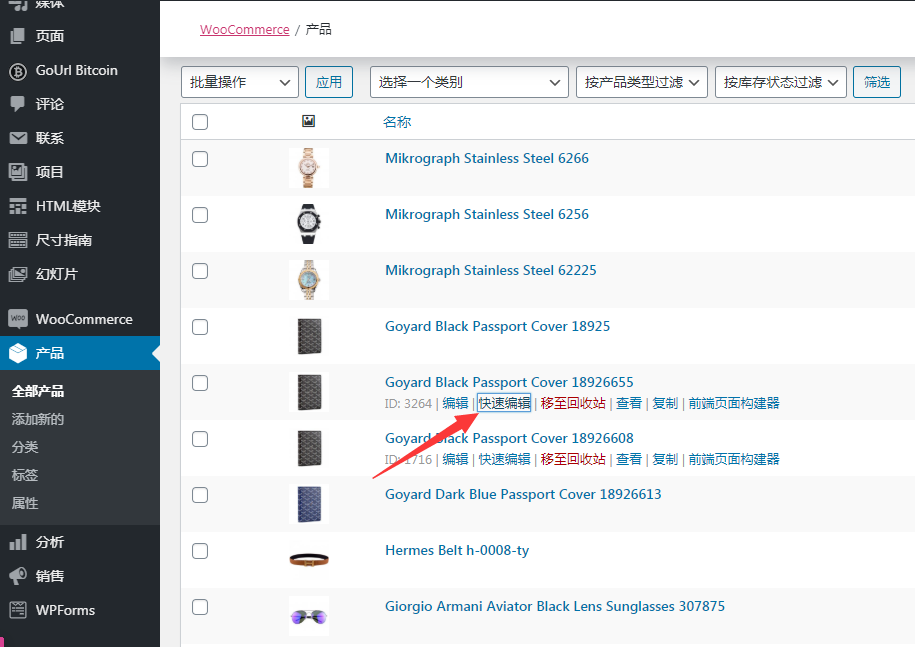Click the image column header icon

[309, 121]
